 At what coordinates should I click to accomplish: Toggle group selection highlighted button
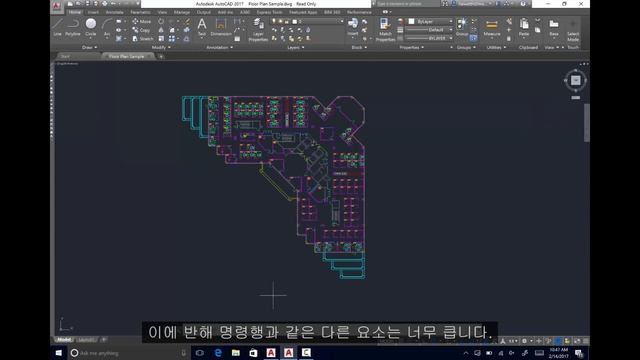pos(473,38)
